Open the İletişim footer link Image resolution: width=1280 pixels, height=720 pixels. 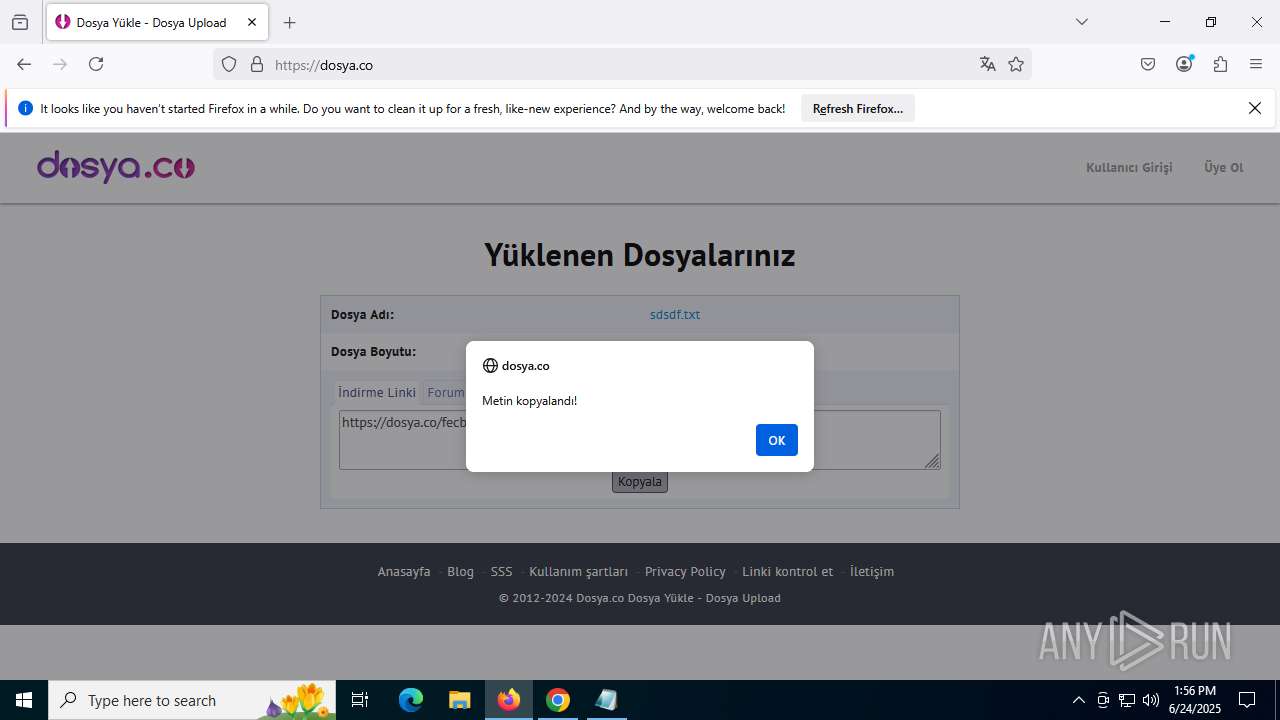872,571
